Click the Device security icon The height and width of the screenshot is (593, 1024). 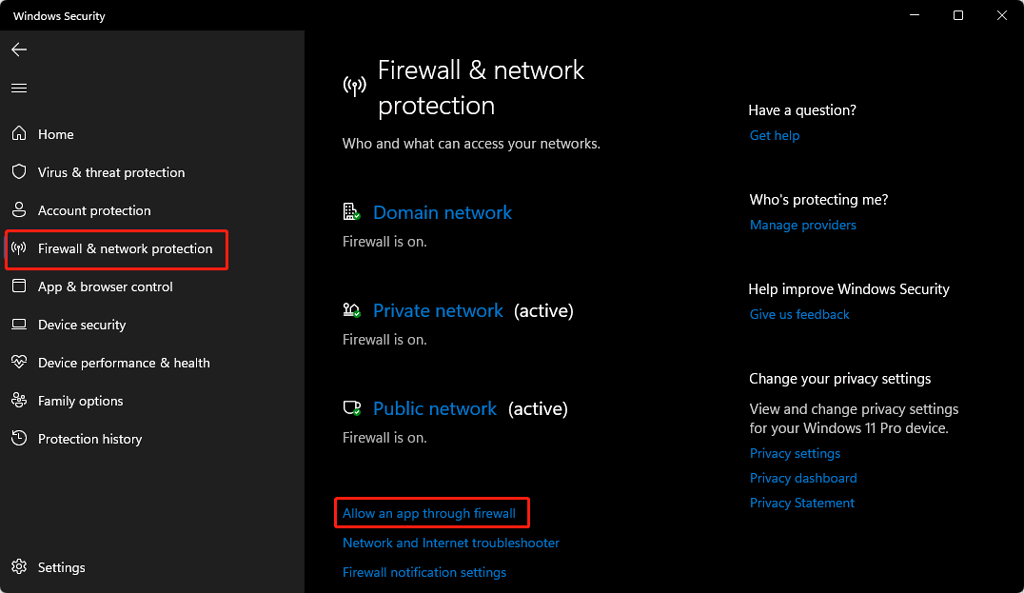[x=19, y=325]
